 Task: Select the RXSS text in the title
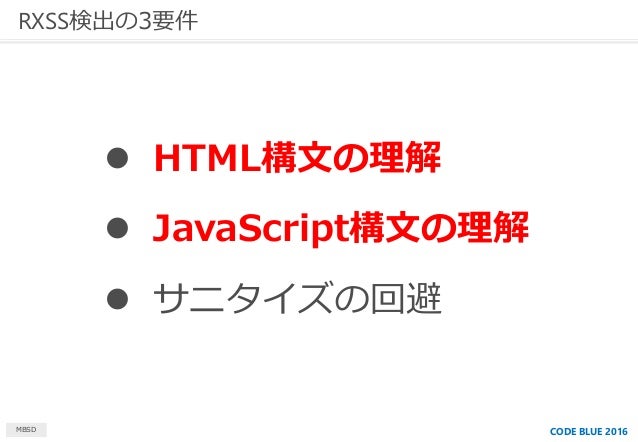tap(43, 21)
